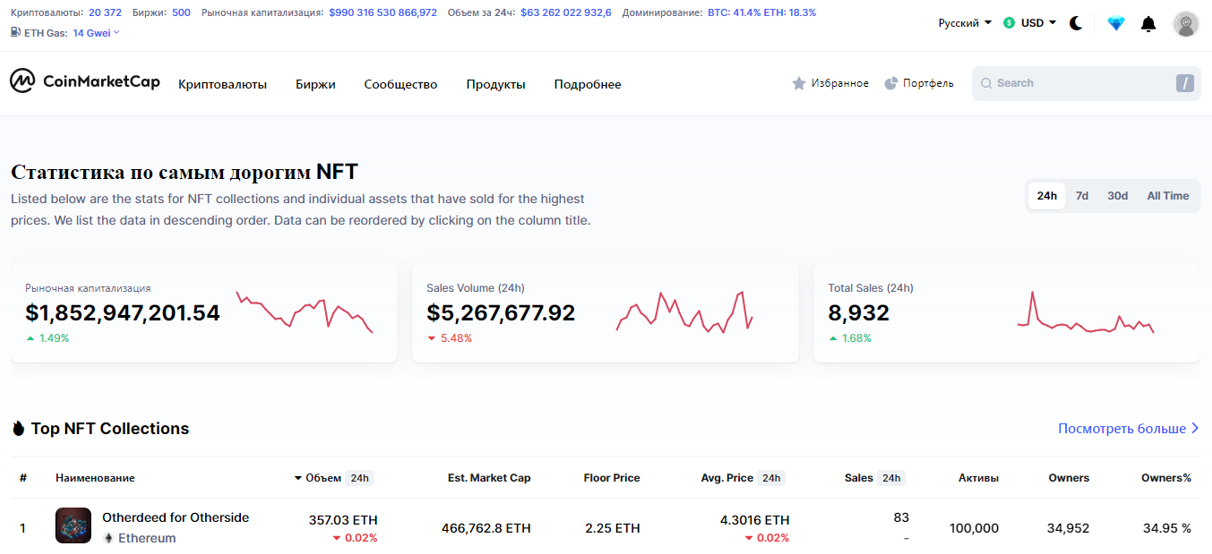Open the Криптовалюты menu
Viewport: 1212px width, 554px height.
click(x=222, y=84)
